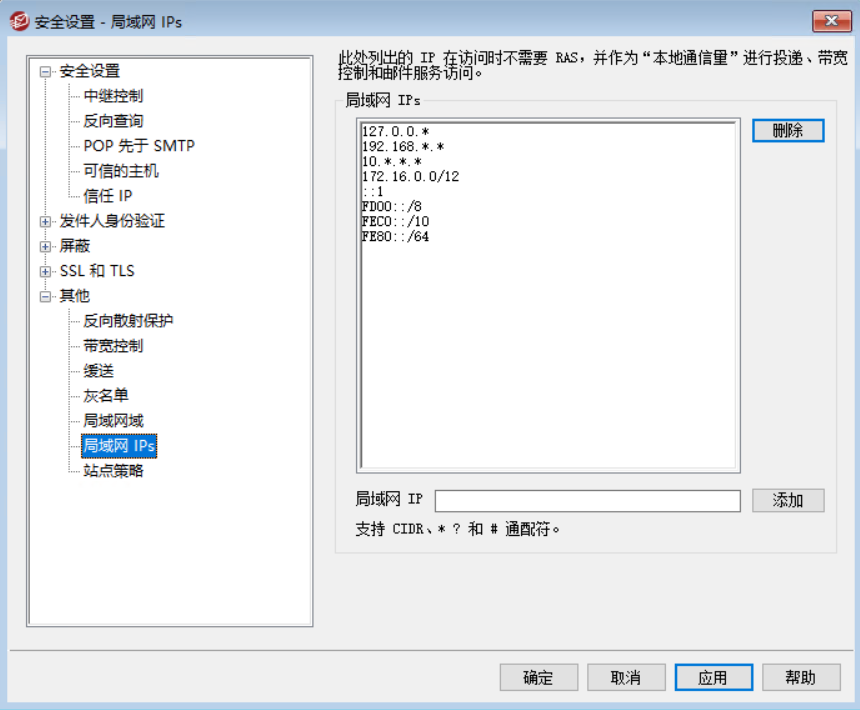This screenshot has width=860, height=710.
Task: Expand the 发件人身份验证 node
Action: [46, 222]
